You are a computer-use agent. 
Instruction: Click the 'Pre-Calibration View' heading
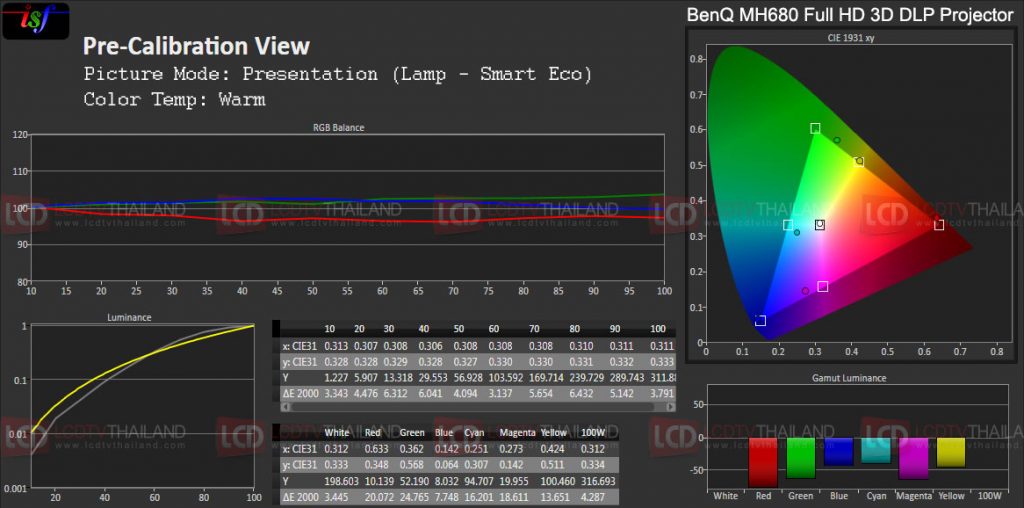[x=197, y=46]
